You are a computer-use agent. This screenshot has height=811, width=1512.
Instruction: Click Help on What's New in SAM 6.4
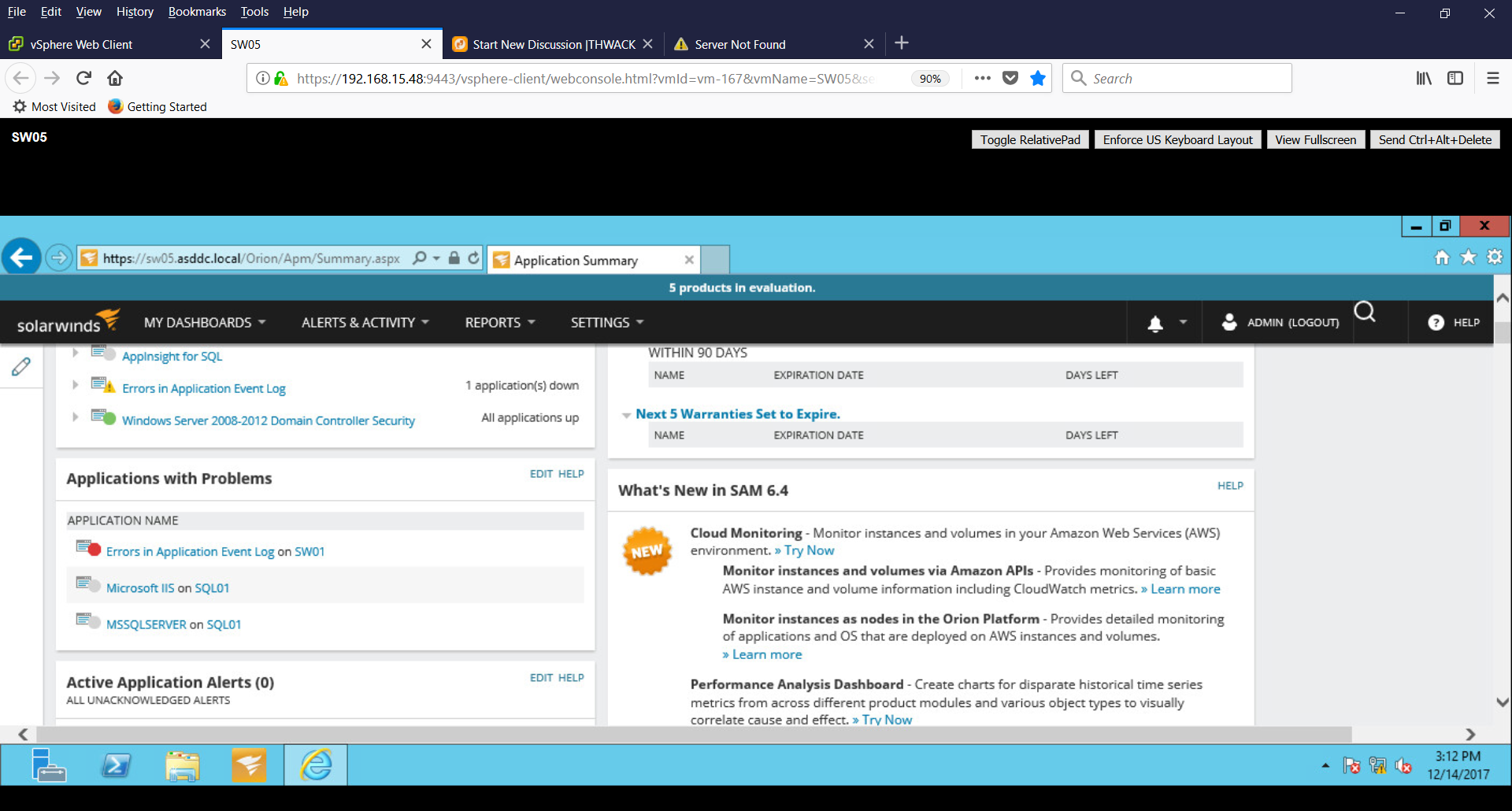(1230, 486)
